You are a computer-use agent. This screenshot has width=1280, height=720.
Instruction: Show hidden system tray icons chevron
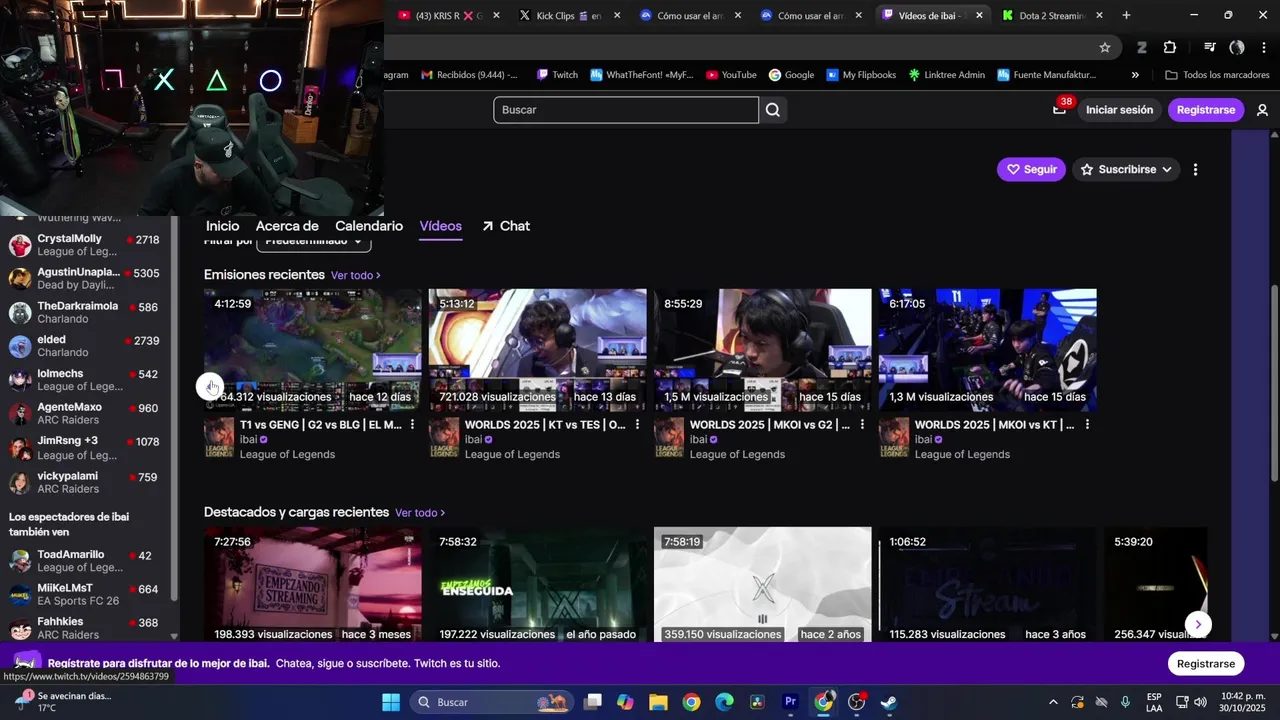(1052, 702)
